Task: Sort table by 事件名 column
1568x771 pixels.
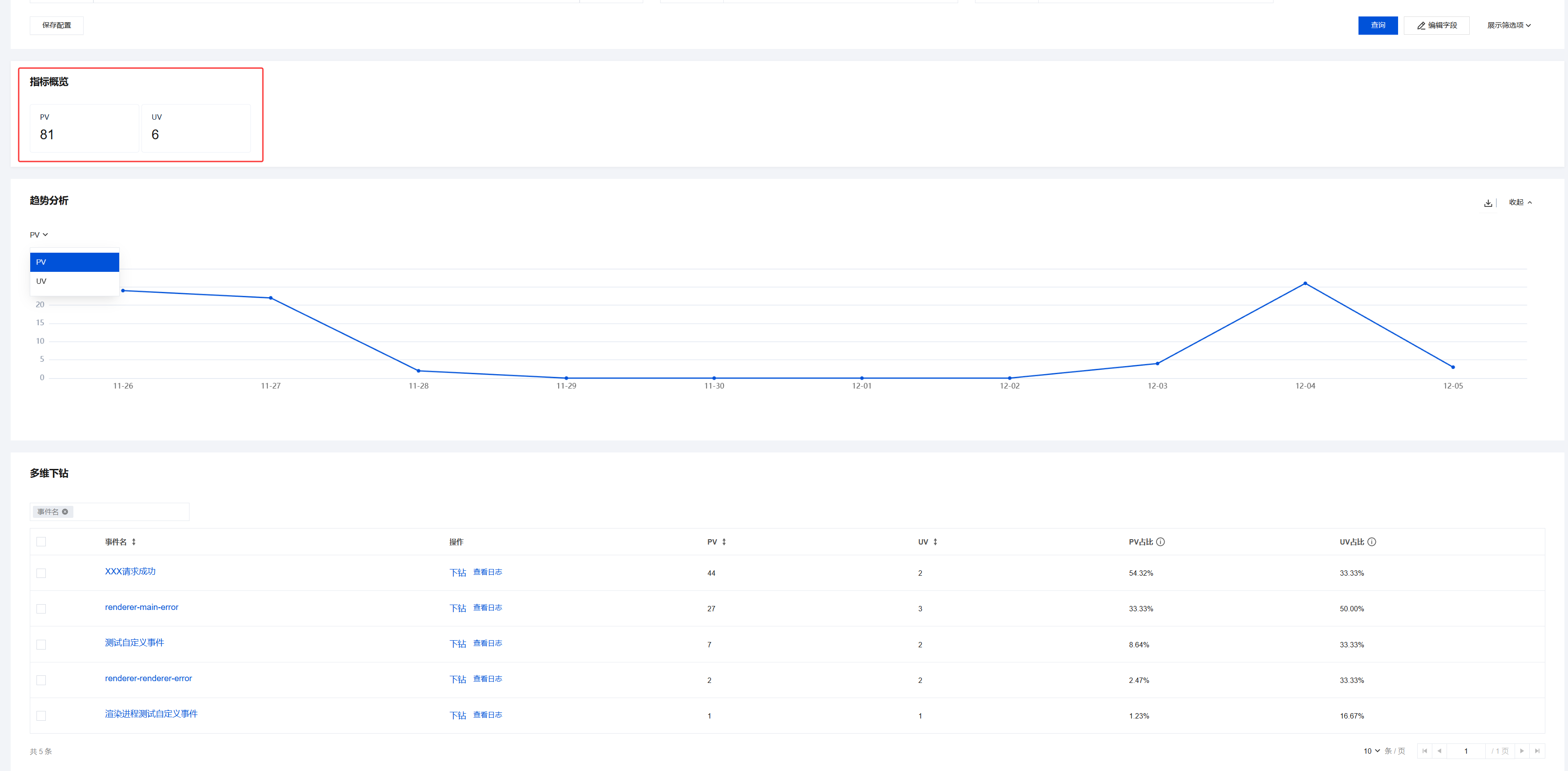Action: pos(134,542)
